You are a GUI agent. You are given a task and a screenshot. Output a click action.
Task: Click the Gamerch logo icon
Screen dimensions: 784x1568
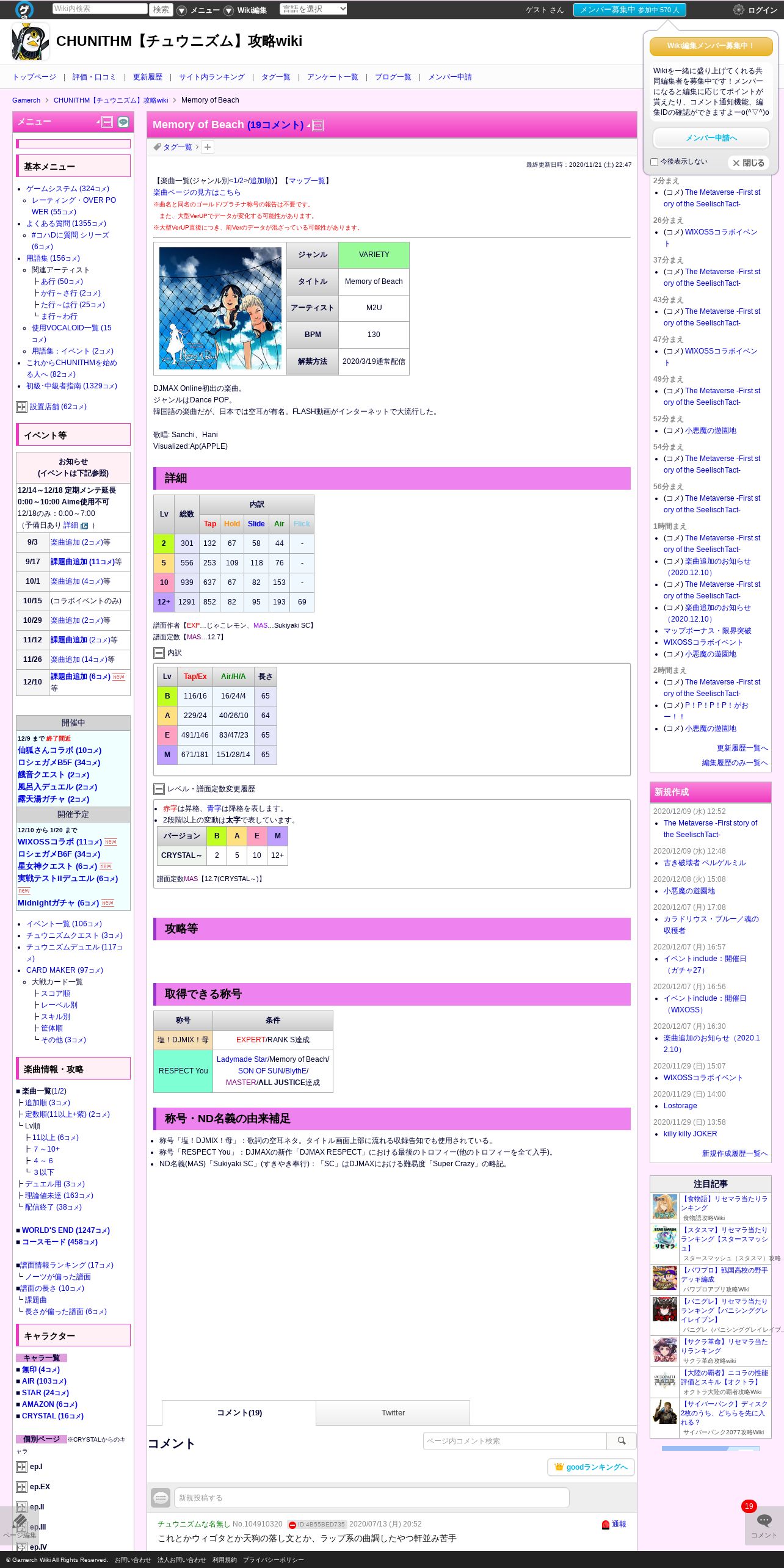[24, 9]
